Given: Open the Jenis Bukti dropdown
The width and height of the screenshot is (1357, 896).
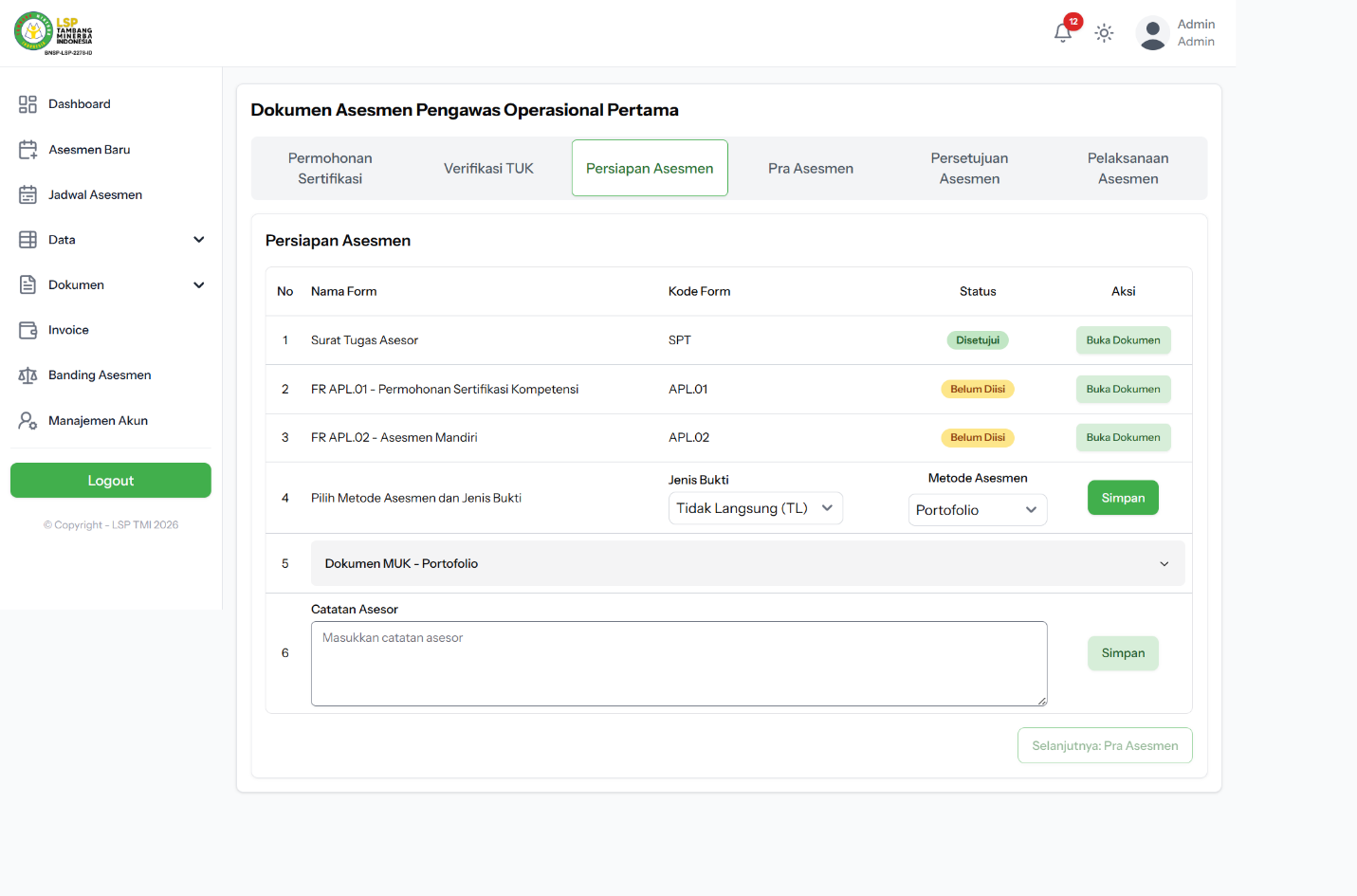Looking at the screenshot, I should pyautogui.click(x=756, y=508).
